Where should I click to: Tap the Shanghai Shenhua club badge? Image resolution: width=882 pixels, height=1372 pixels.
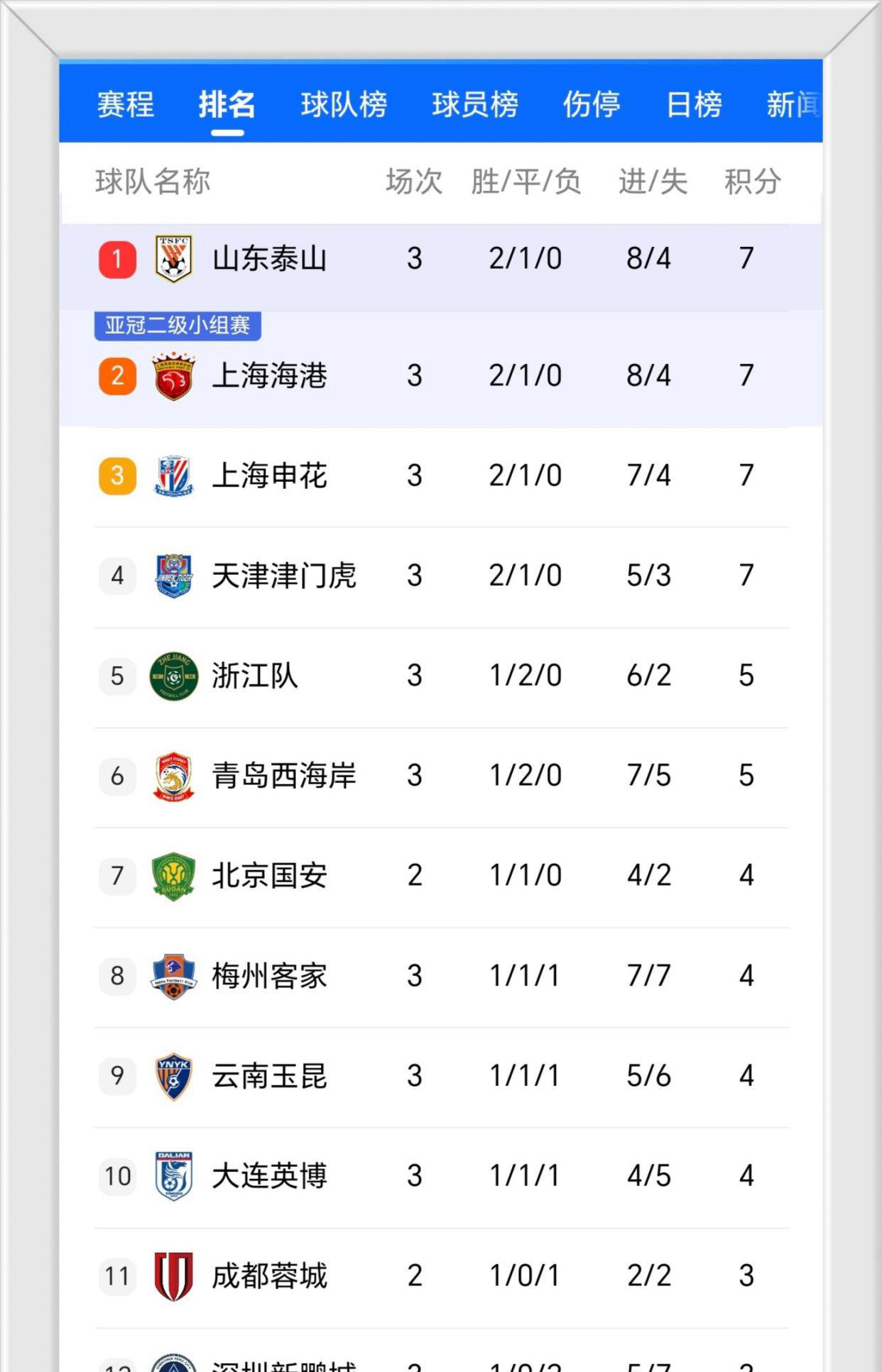click(x=174, y=476)
